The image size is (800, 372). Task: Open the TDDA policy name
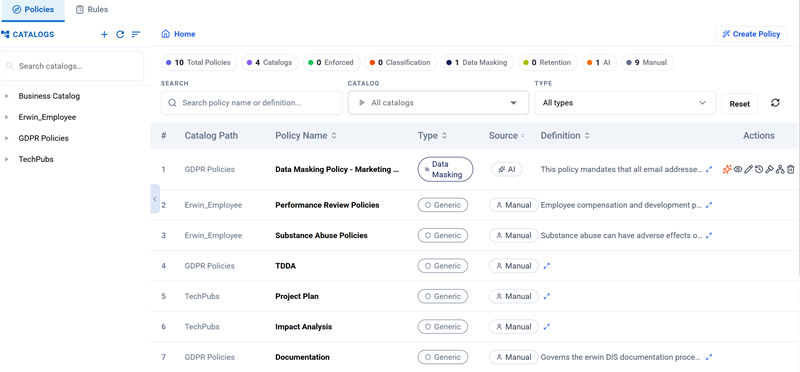point(285,266)
